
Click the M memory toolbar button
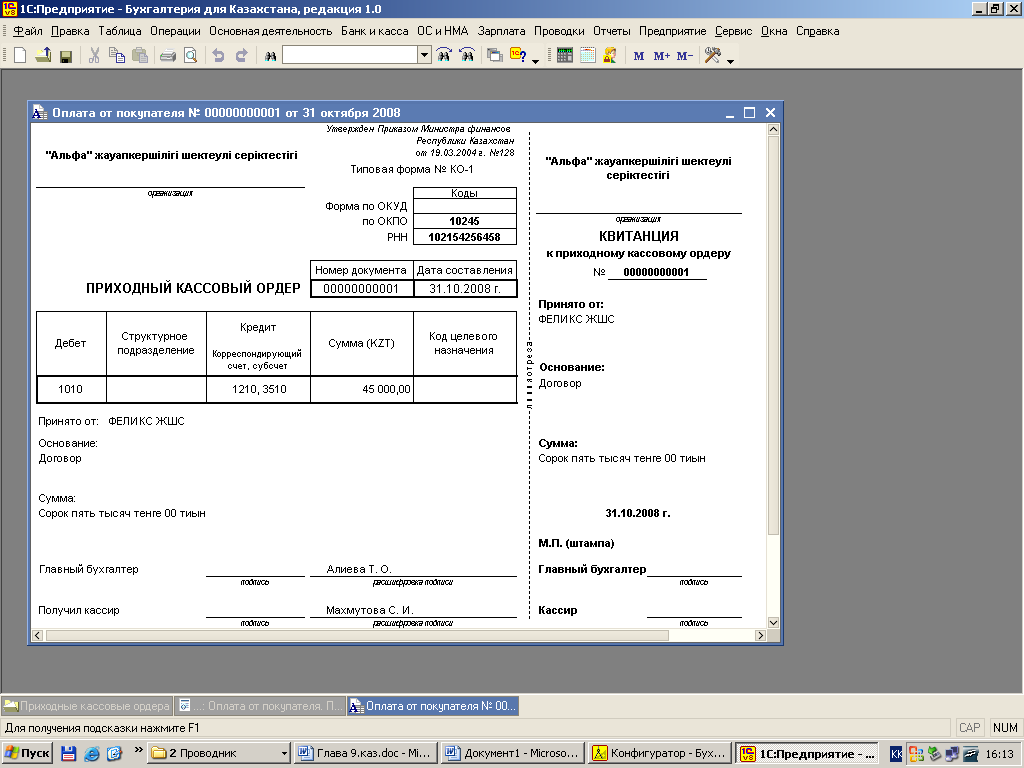(639, 56)
